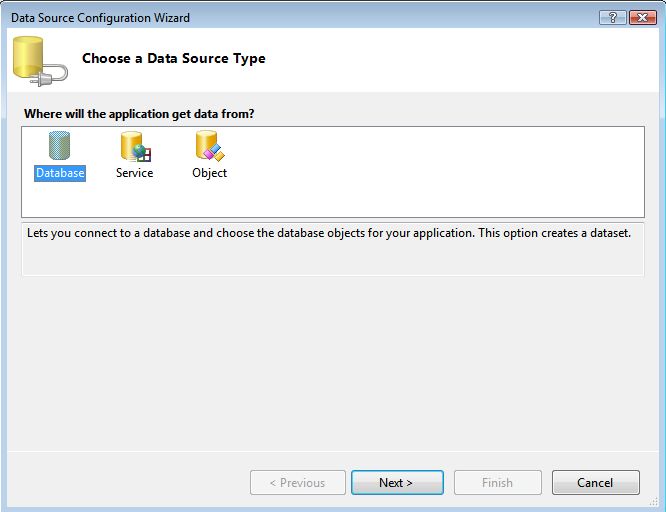Viewport: 666px width, 512px height.
Task: Click the highlighted Database text label
Action: point(60,173)
